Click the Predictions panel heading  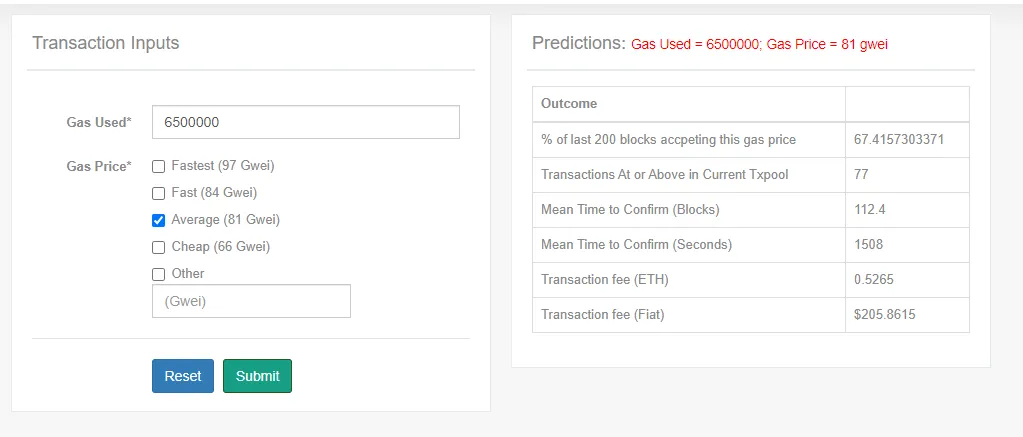coord(579,43)
